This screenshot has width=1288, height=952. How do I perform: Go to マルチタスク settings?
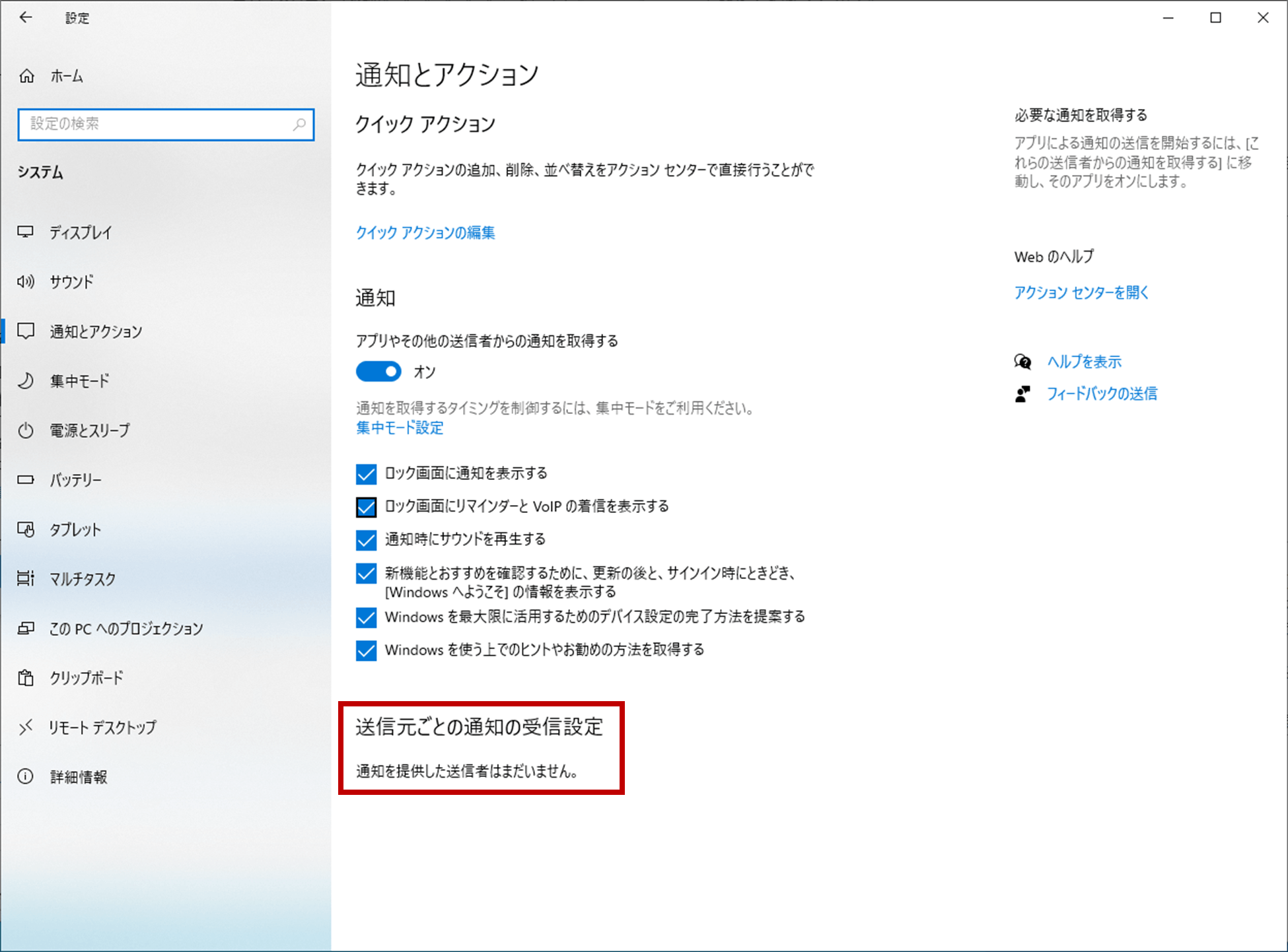tap(83, 579)
